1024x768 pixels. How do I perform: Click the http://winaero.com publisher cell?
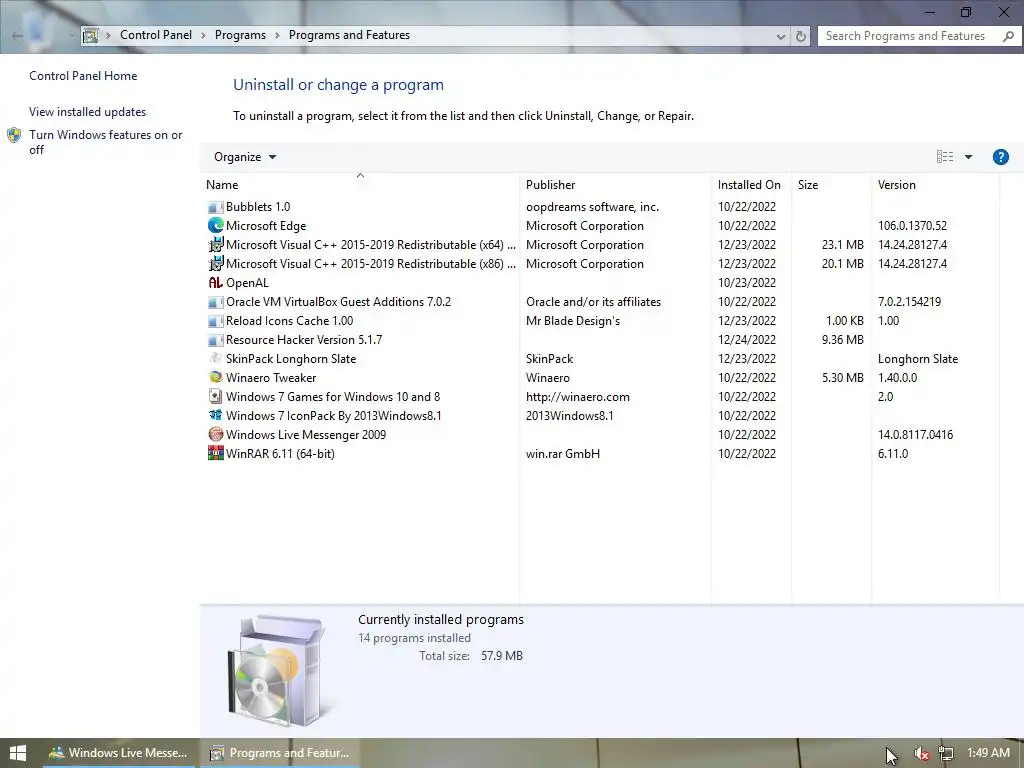578,396
